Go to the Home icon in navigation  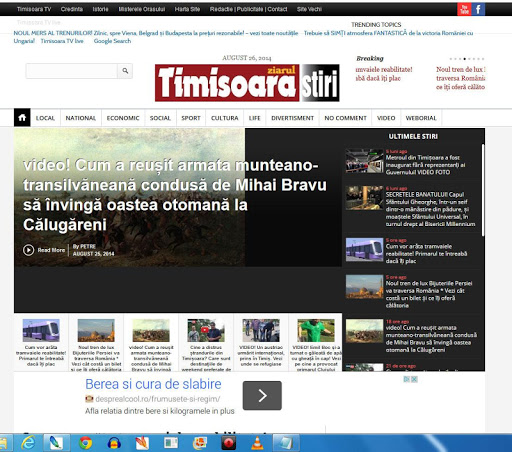click(22, 118)
